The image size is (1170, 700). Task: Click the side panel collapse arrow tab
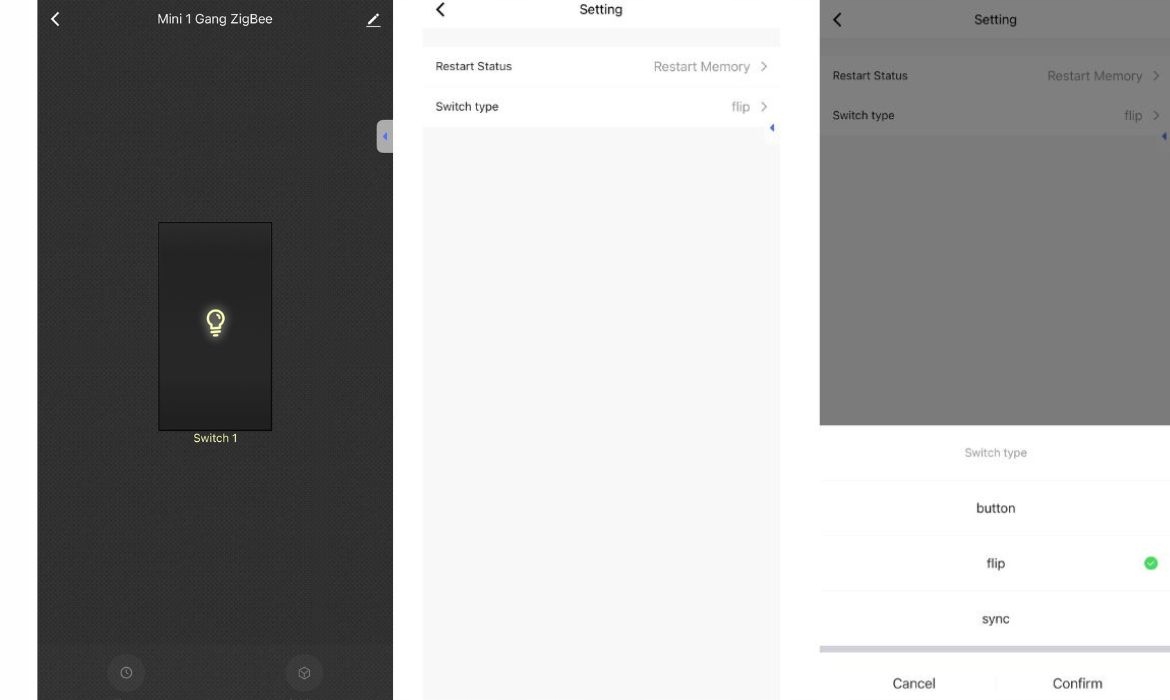tap(384, 137)
